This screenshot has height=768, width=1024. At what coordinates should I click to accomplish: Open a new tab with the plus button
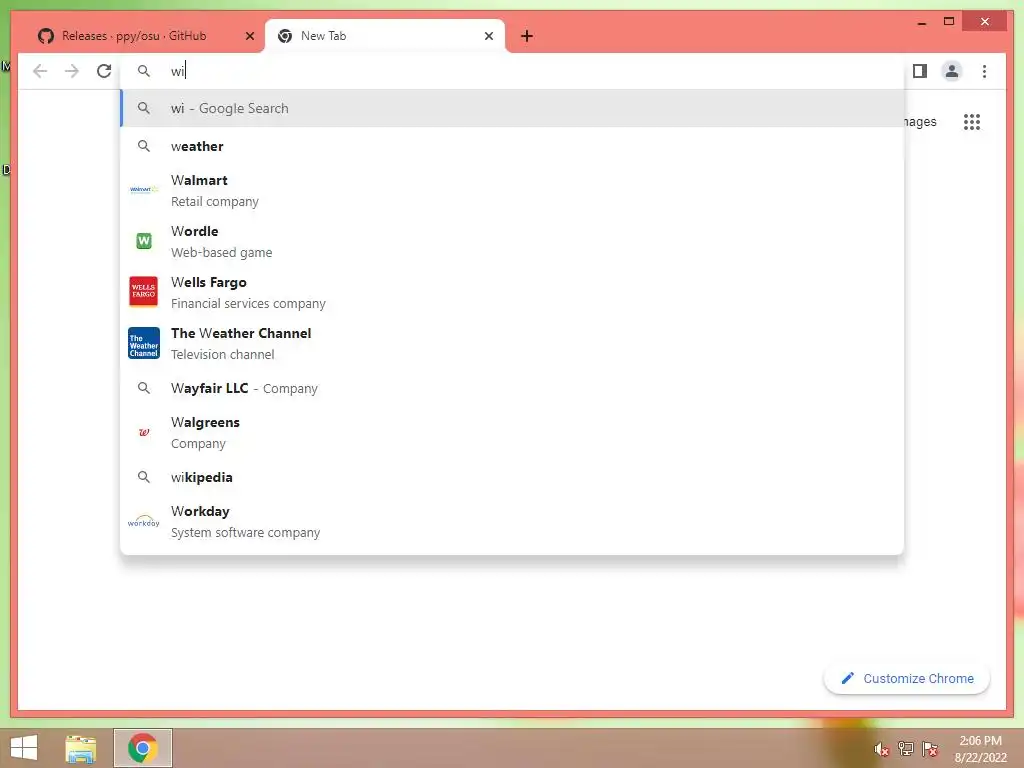point(527,36)
